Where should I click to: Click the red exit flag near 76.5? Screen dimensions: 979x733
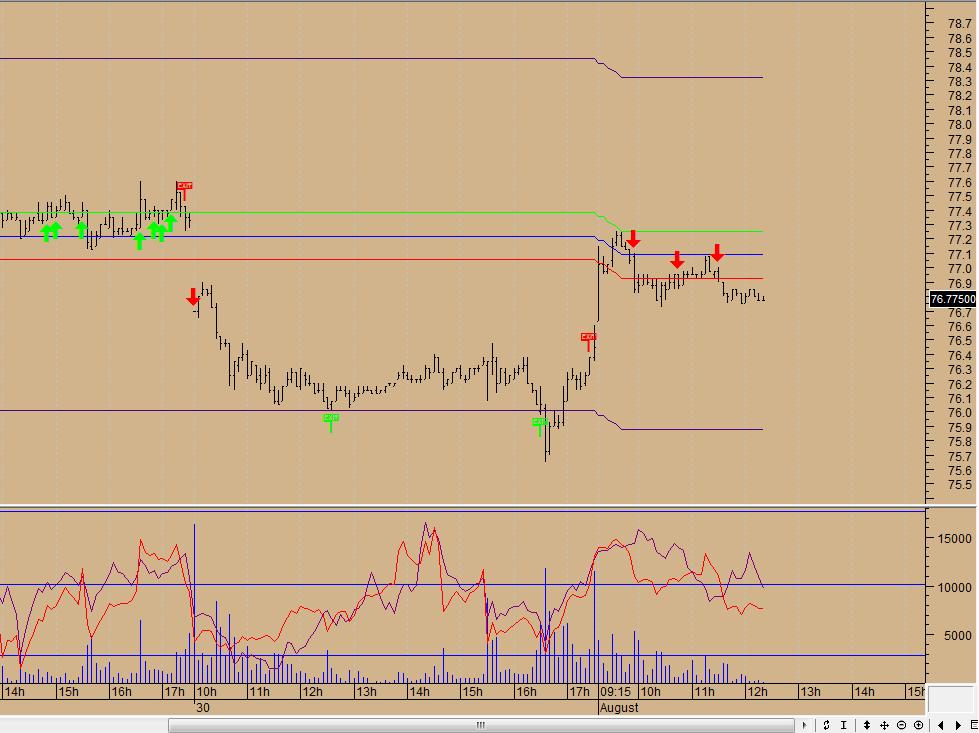[x=588, y=339]
